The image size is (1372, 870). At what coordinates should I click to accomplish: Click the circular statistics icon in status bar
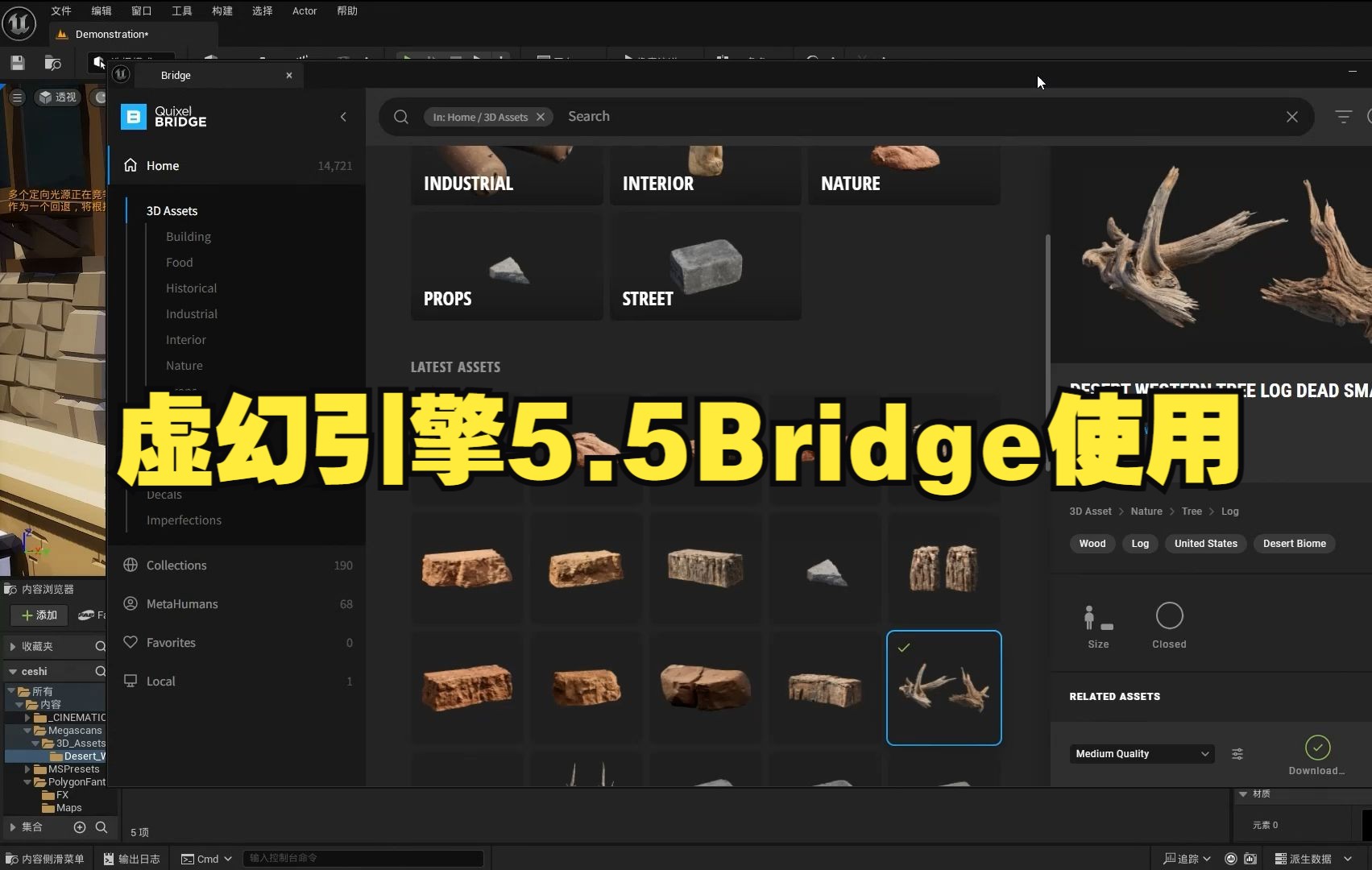click(x=1230, y=859)
